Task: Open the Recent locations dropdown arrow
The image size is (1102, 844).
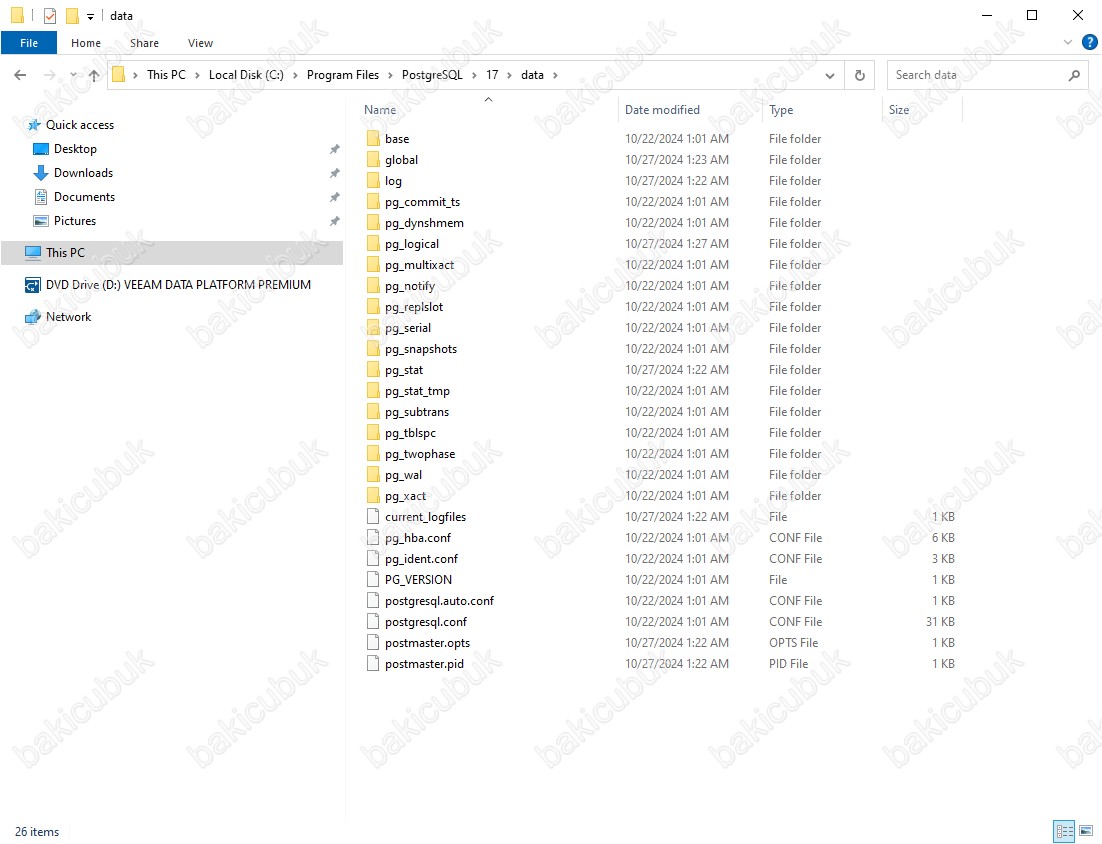Action: [73, 76]
